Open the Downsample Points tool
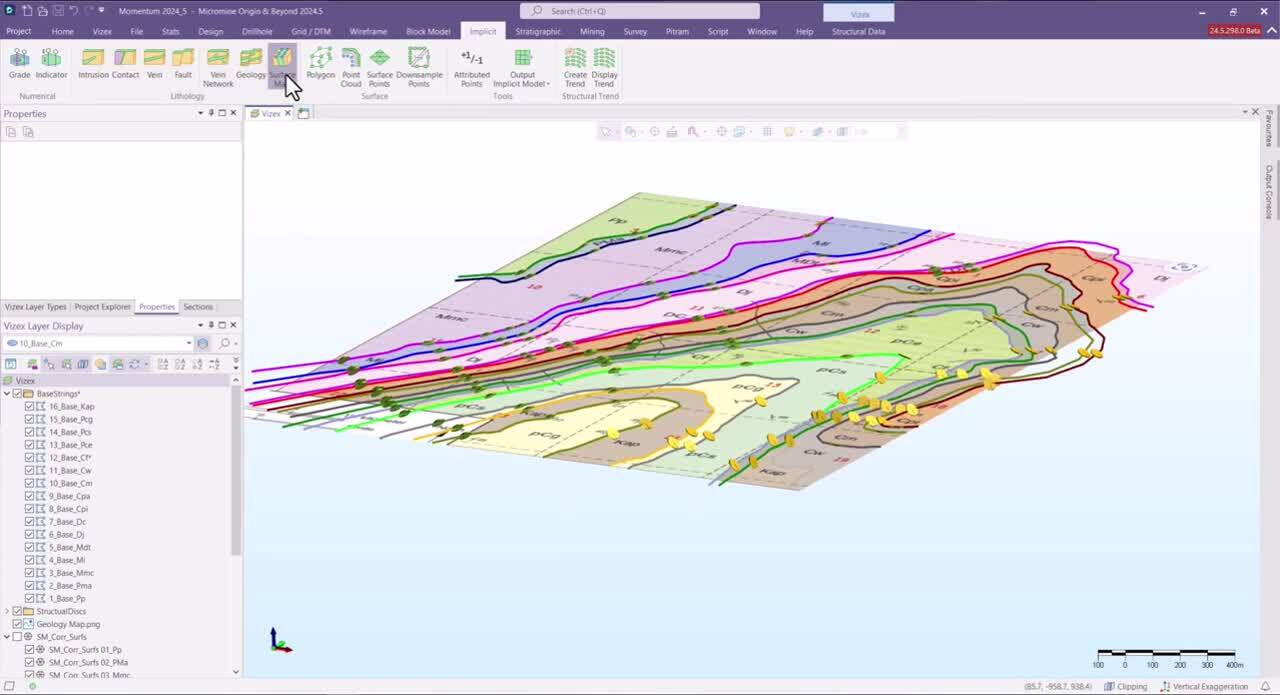 point(419,62)
